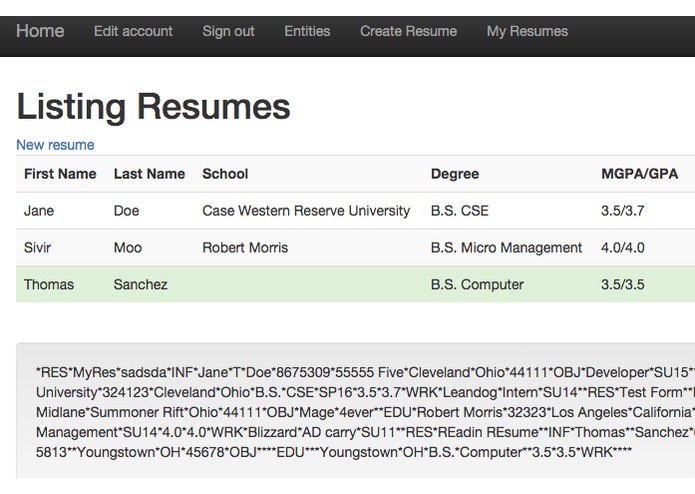Click the raw text line starting Midlane*Summoner Rift
Viewport: 695px width, 494px height.
click(365, 412)
